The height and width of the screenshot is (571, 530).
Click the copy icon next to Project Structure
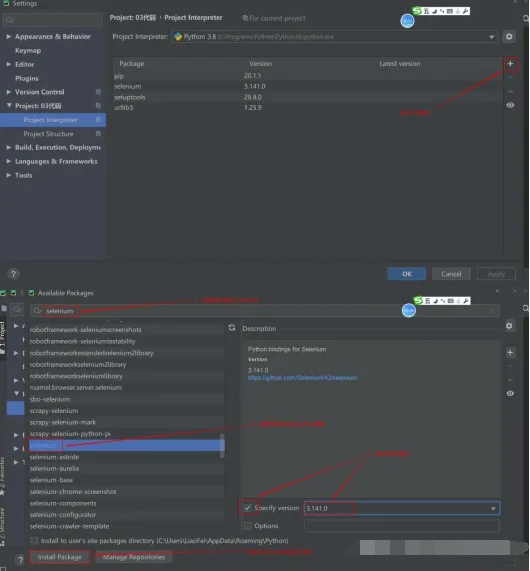(98, 134)
